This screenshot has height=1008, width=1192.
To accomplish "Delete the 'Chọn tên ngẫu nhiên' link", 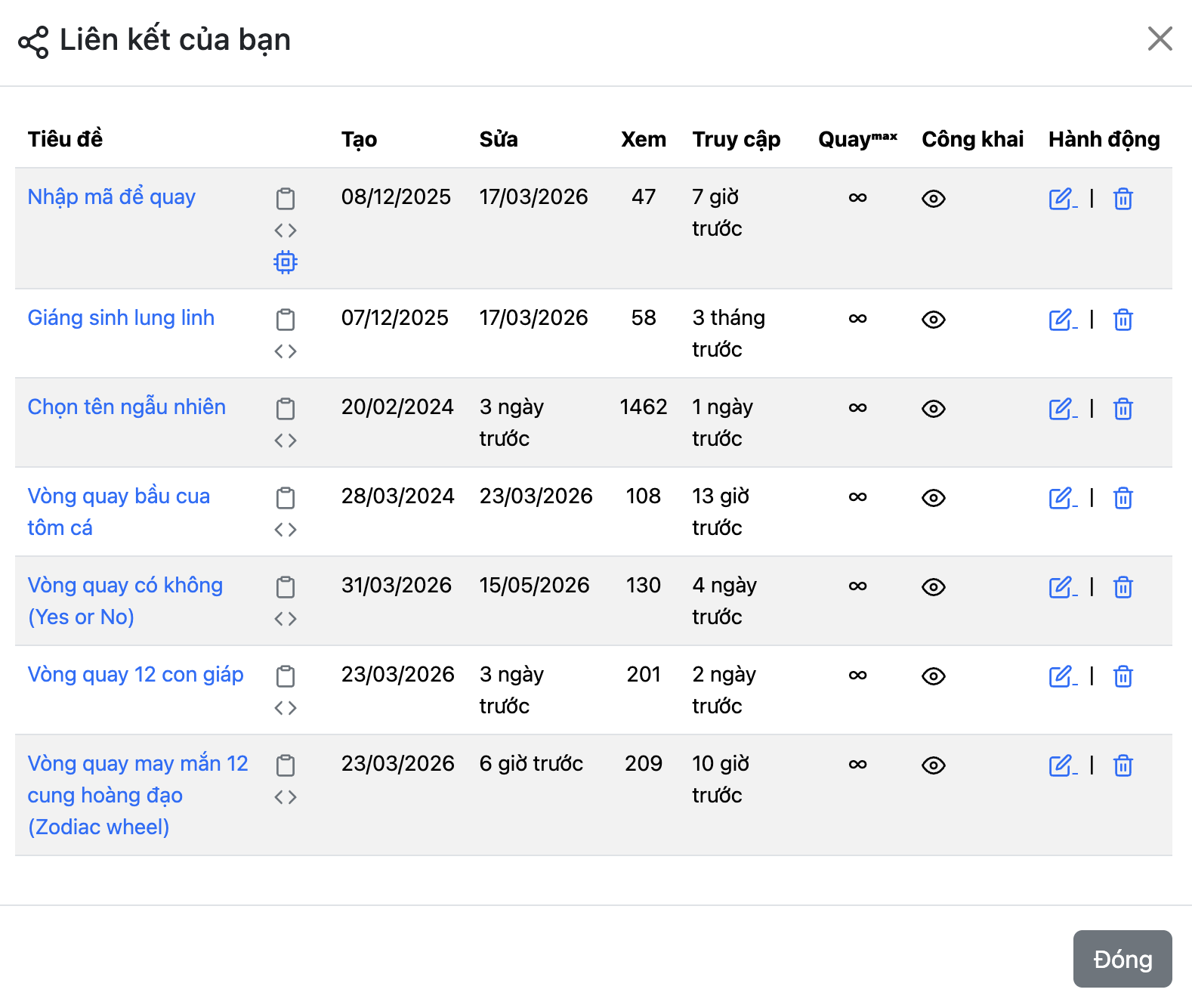I will point(1123,409).
